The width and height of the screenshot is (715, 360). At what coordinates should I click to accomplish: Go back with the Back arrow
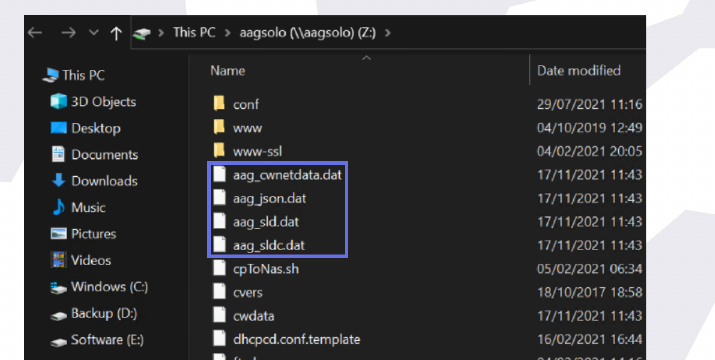coord(35,33)
